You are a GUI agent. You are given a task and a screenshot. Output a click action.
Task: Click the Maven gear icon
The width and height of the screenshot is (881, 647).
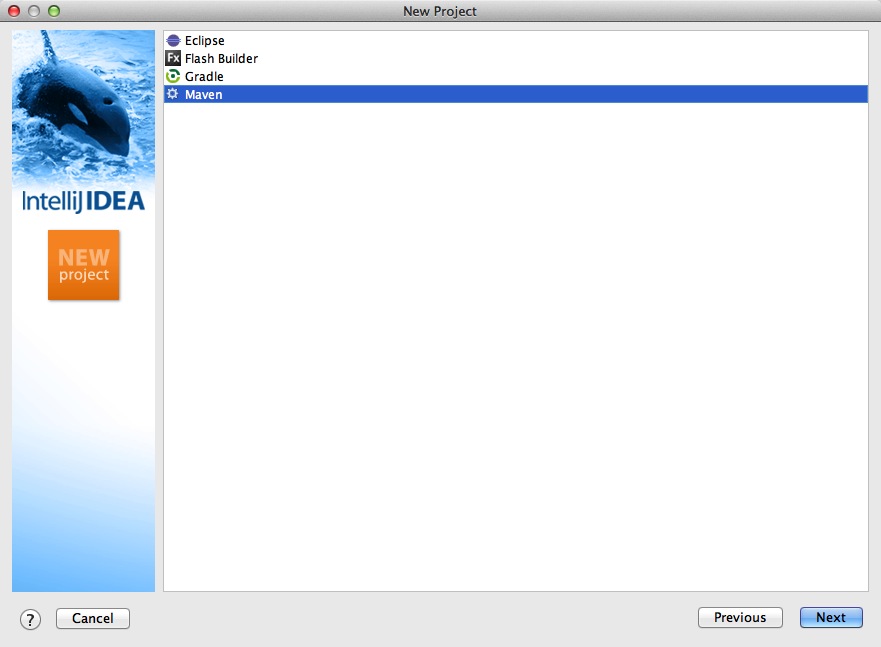pyautogui.click(x=173, y=95)
